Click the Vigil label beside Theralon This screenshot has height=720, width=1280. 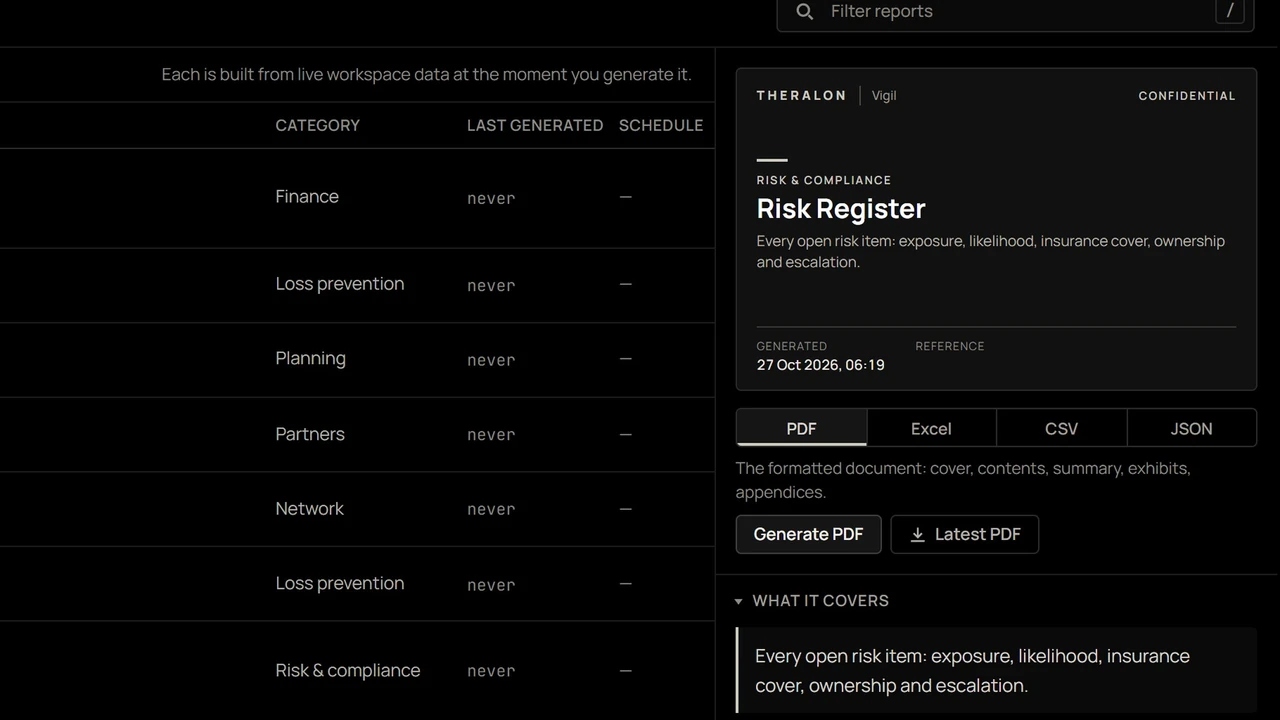coord(884,96)
